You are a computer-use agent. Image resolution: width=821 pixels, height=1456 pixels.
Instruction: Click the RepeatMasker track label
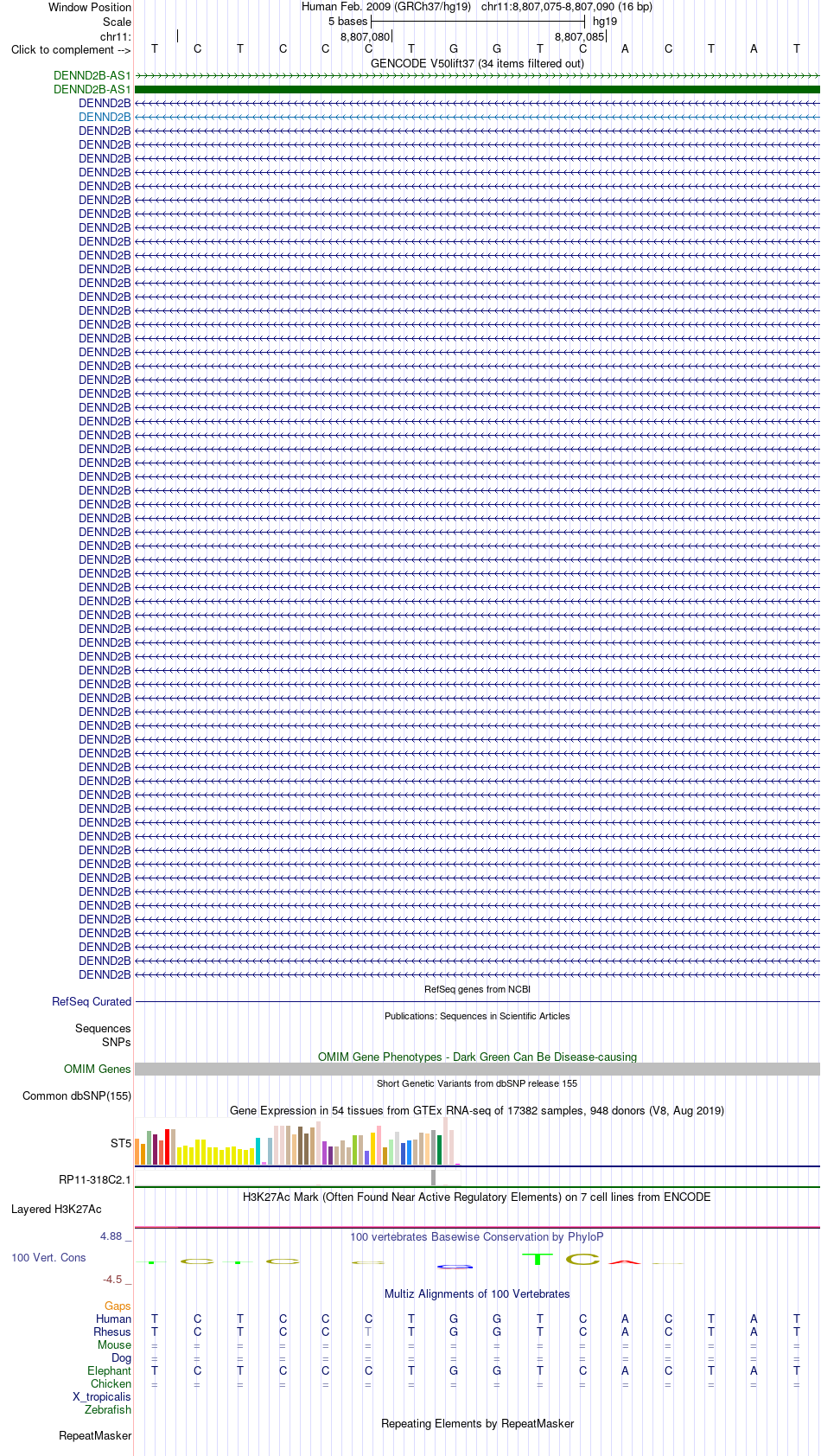95,1435
